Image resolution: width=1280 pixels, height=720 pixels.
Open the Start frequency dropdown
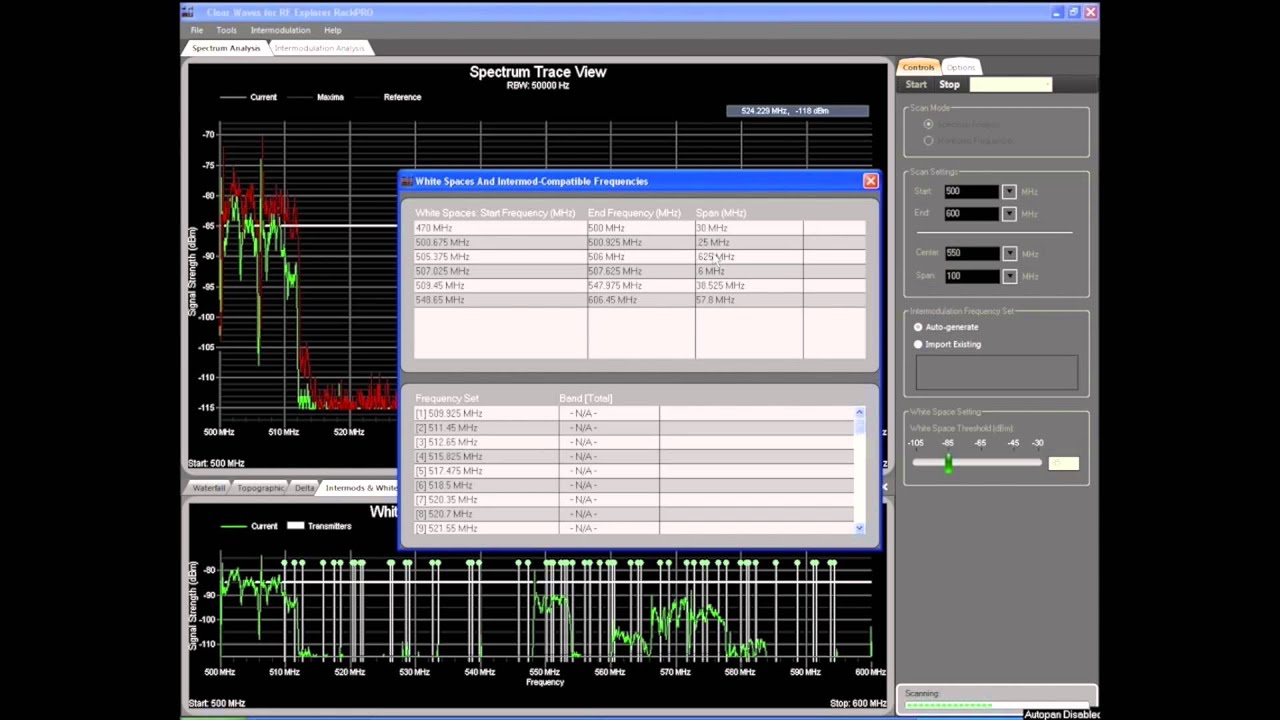pyautogui.click(x=1009, y=191)
